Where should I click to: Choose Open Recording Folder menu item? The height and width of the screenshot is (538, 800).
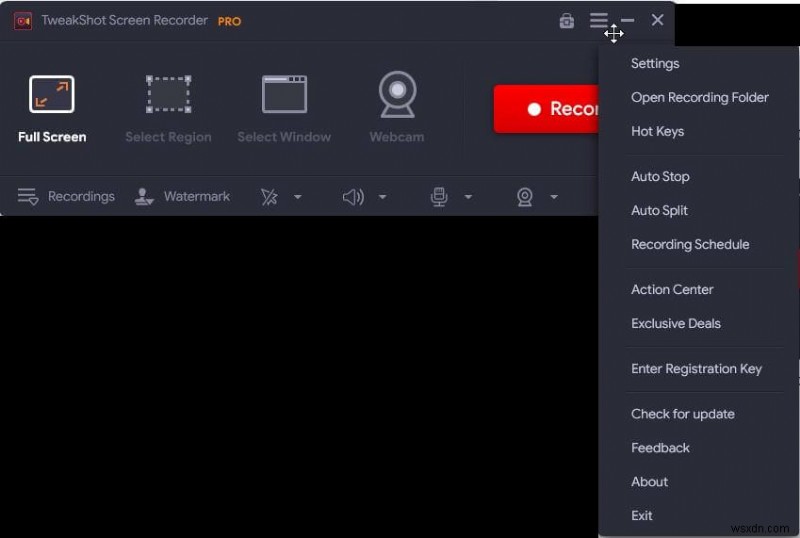point(699,97)
